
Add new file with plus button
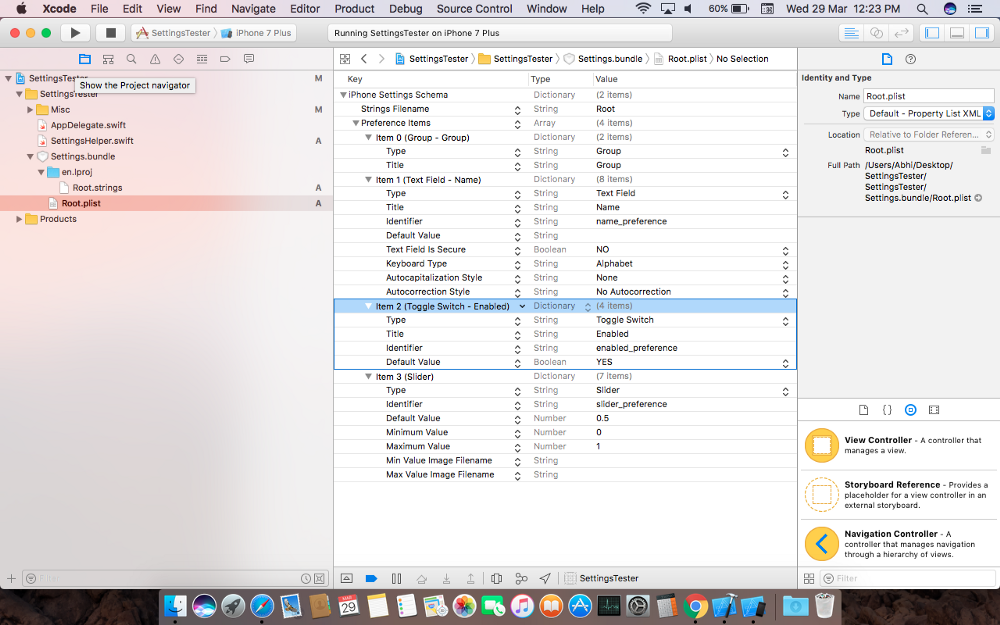[11, 578]
